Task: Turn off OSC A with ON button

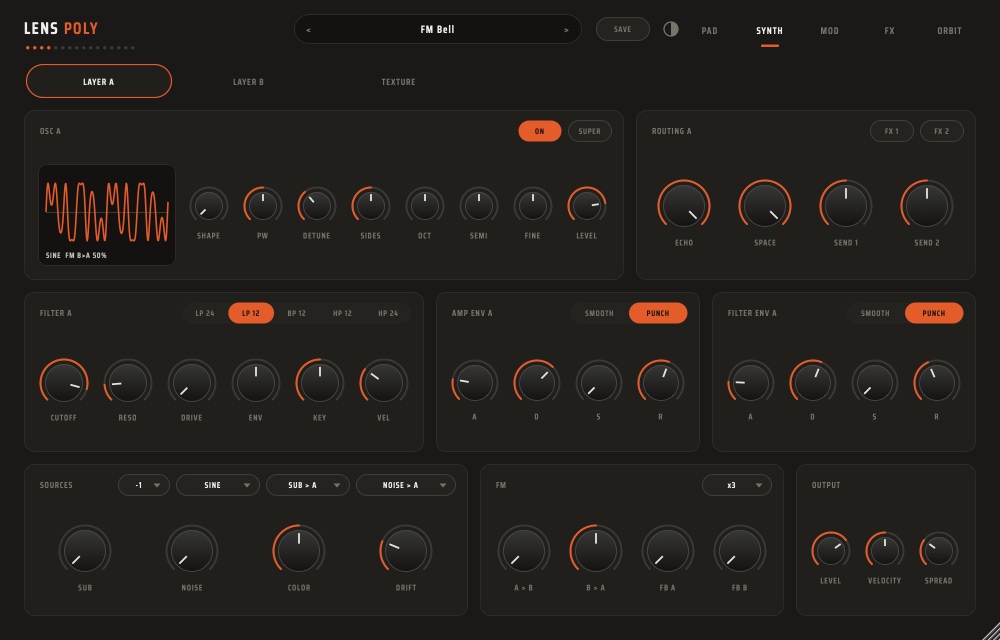Action: pyautogui.click(x=540, y=131)
